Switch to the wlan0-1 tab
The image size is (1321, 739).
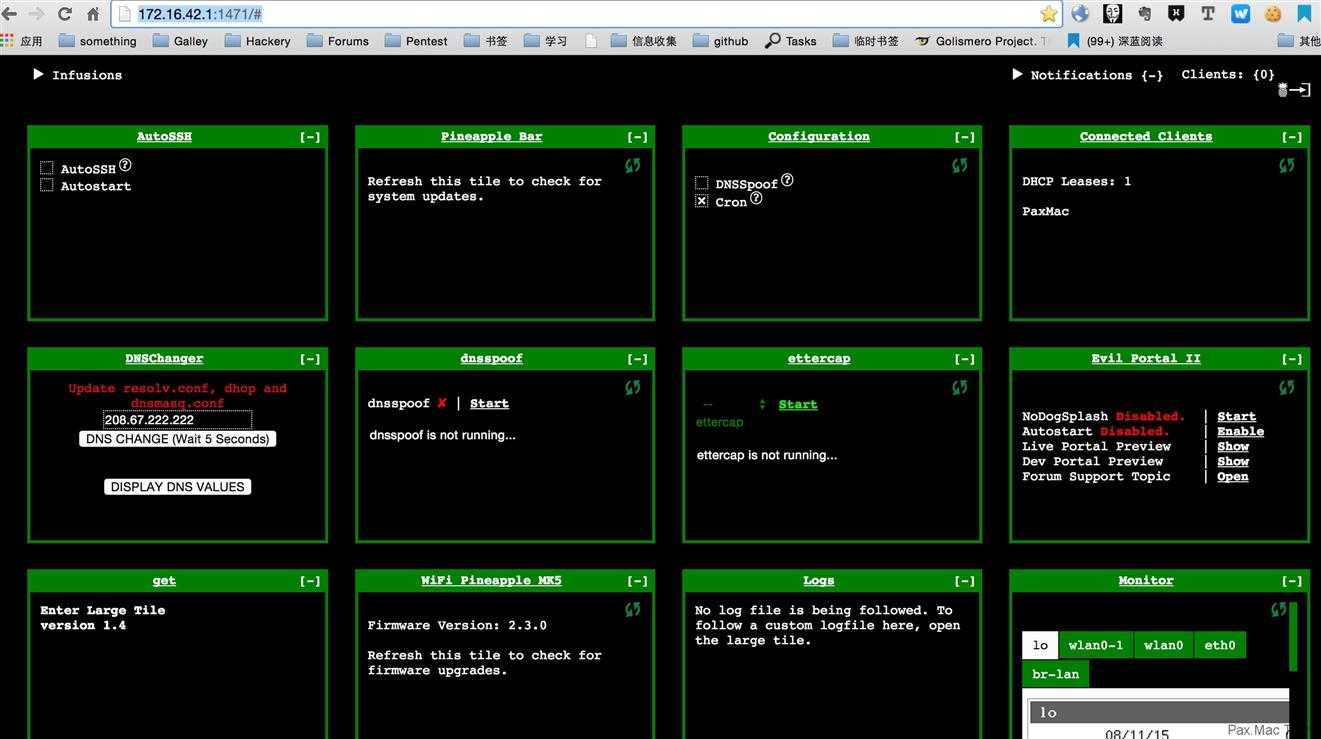(x=1095, y=645)
